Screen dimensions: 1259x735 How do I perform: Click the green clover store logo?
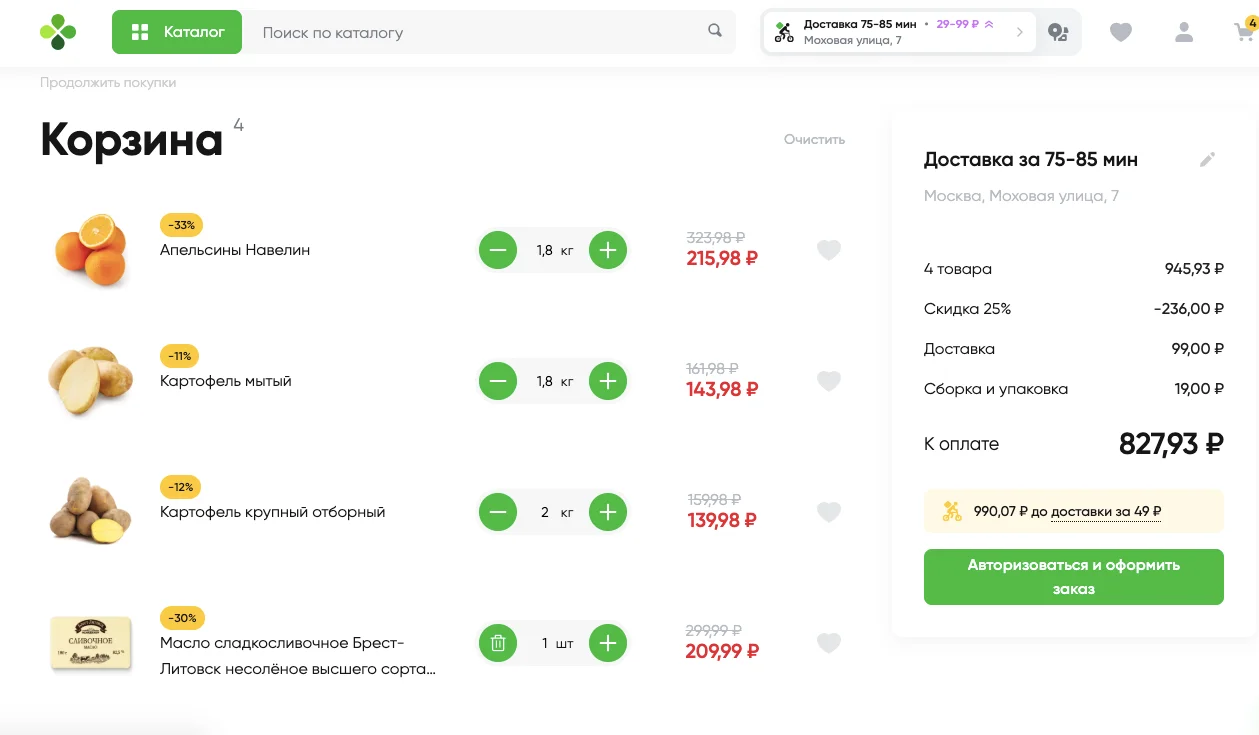coord(58,32)
